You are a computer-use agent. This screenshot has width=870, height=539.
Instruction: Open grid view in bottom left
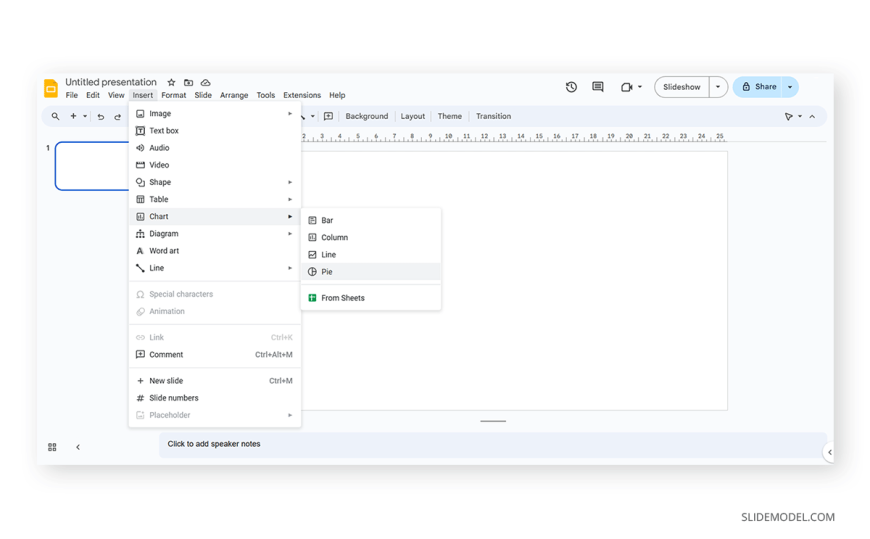52,447
